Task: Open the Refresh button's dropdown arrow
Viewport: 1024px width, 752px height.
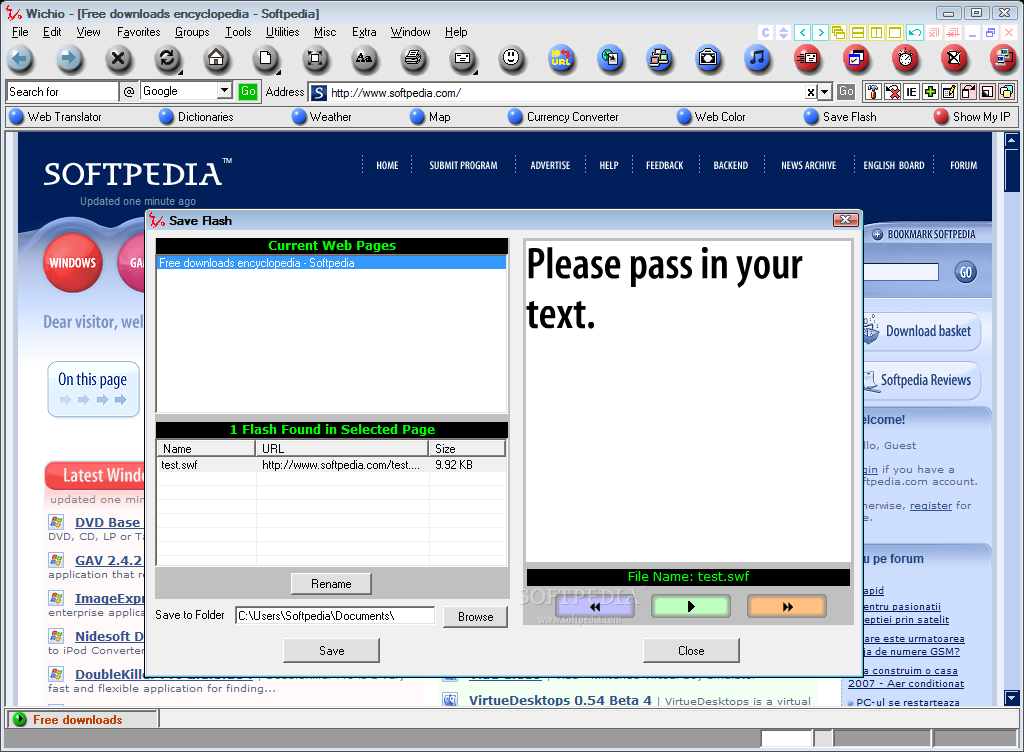Action: [180, 72]
